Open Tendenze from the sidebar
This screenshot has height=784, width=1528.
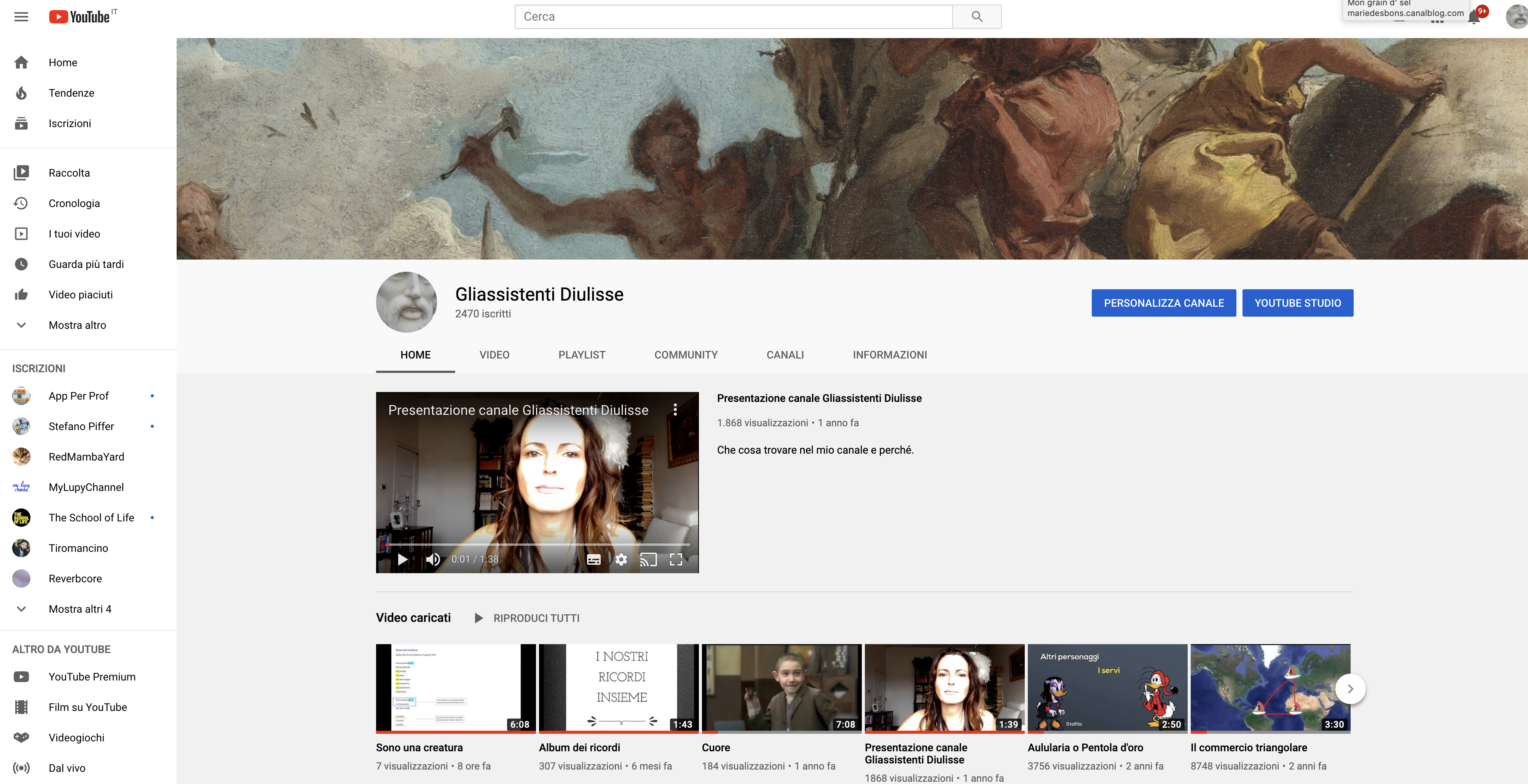[x=71, y=93]
